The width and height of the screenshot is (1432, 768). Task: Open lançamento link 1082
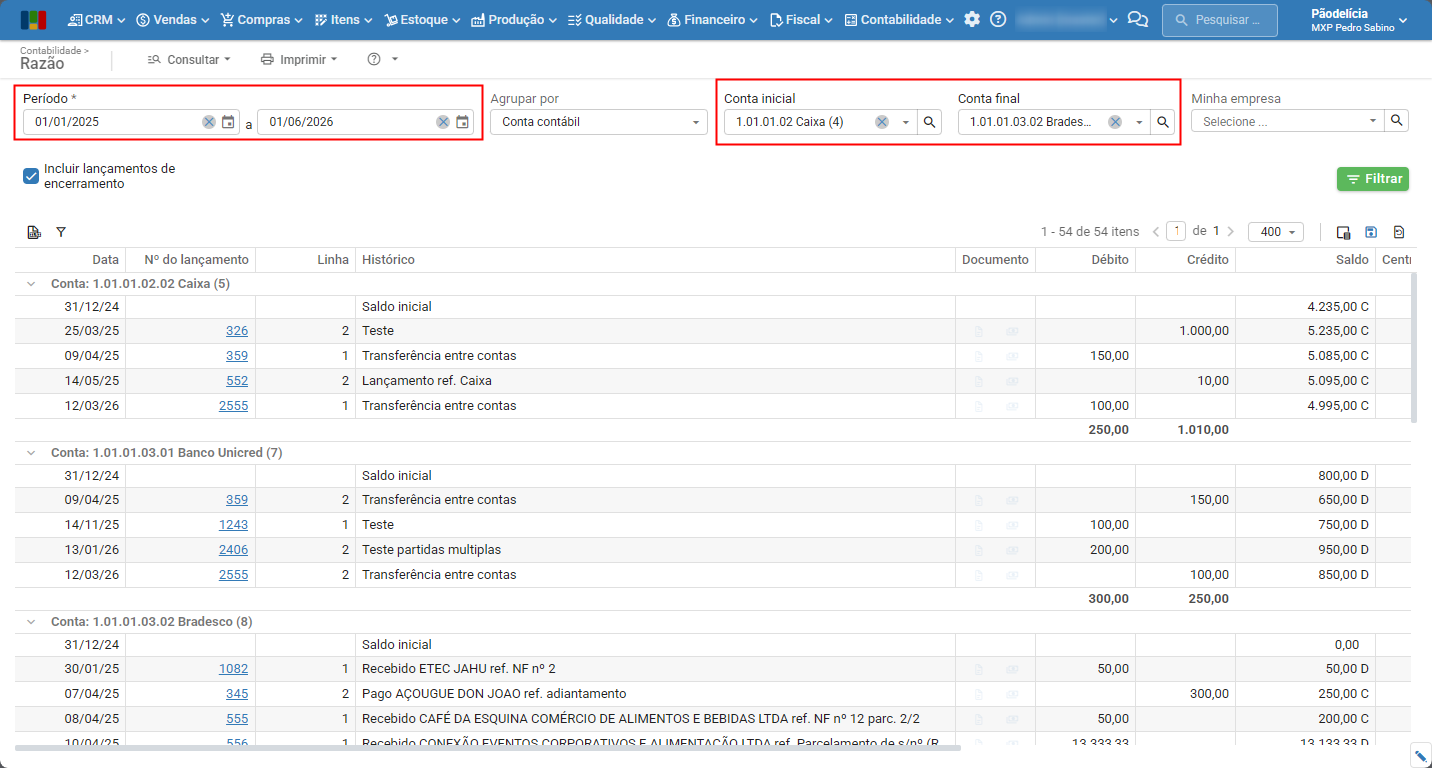pos(234,669)
